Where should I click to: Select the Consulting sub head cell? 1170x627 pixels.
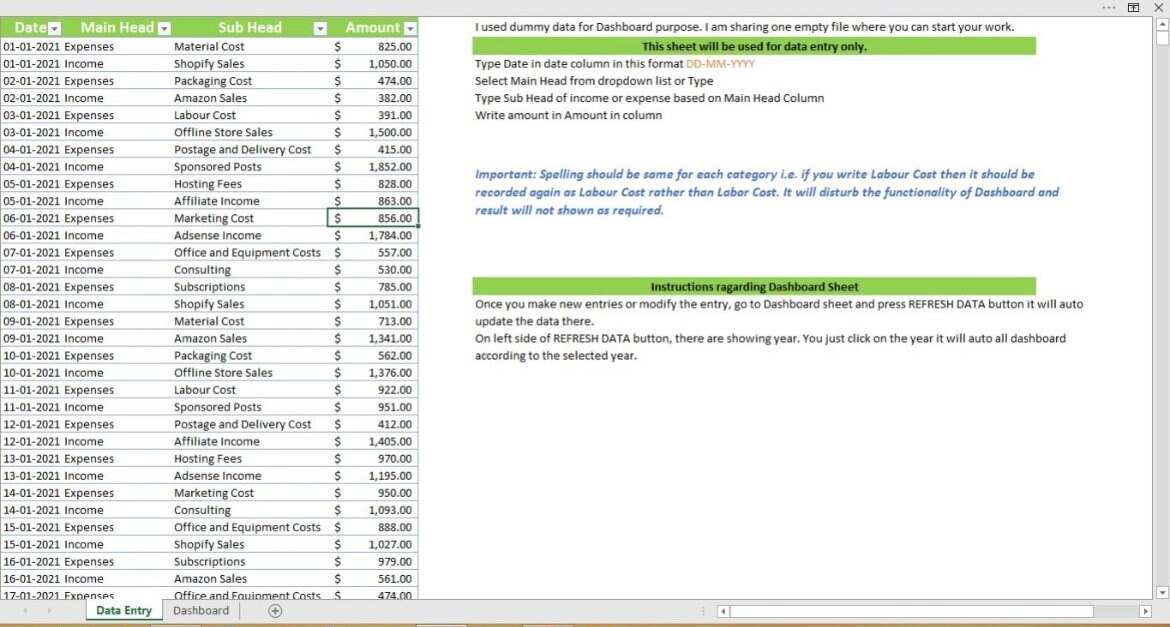click(x=202, y=269)
